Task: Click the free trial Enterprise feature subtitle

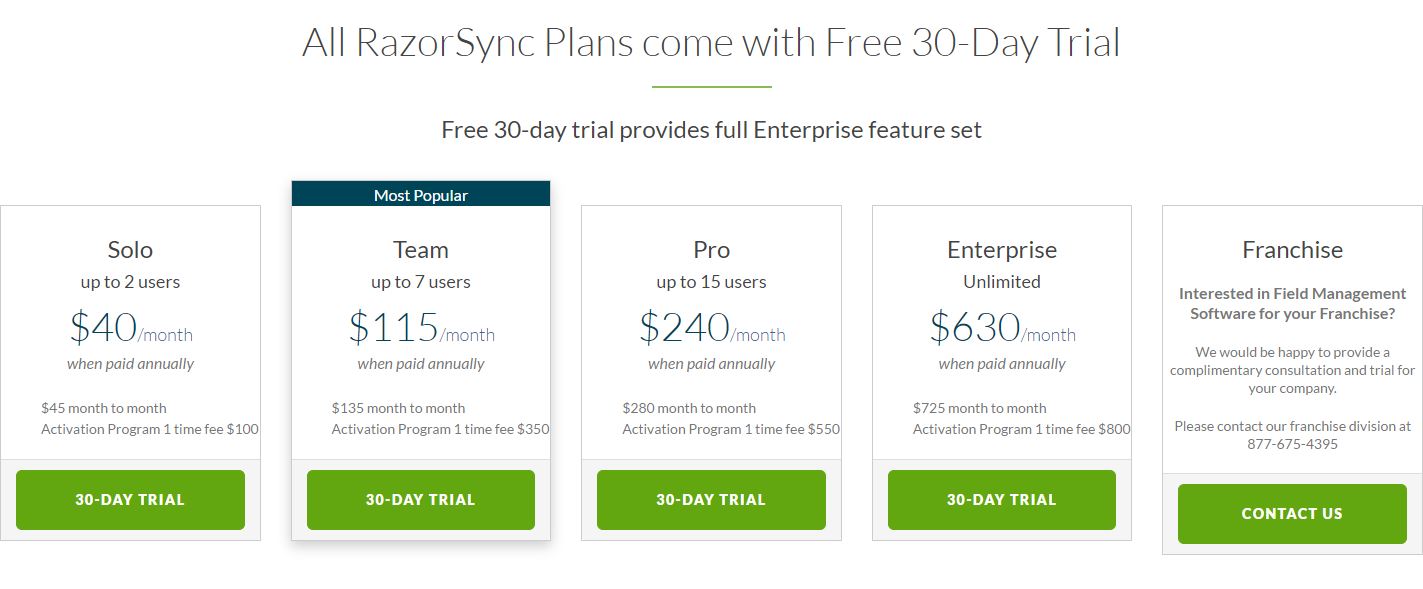Action: pos(711,129)
